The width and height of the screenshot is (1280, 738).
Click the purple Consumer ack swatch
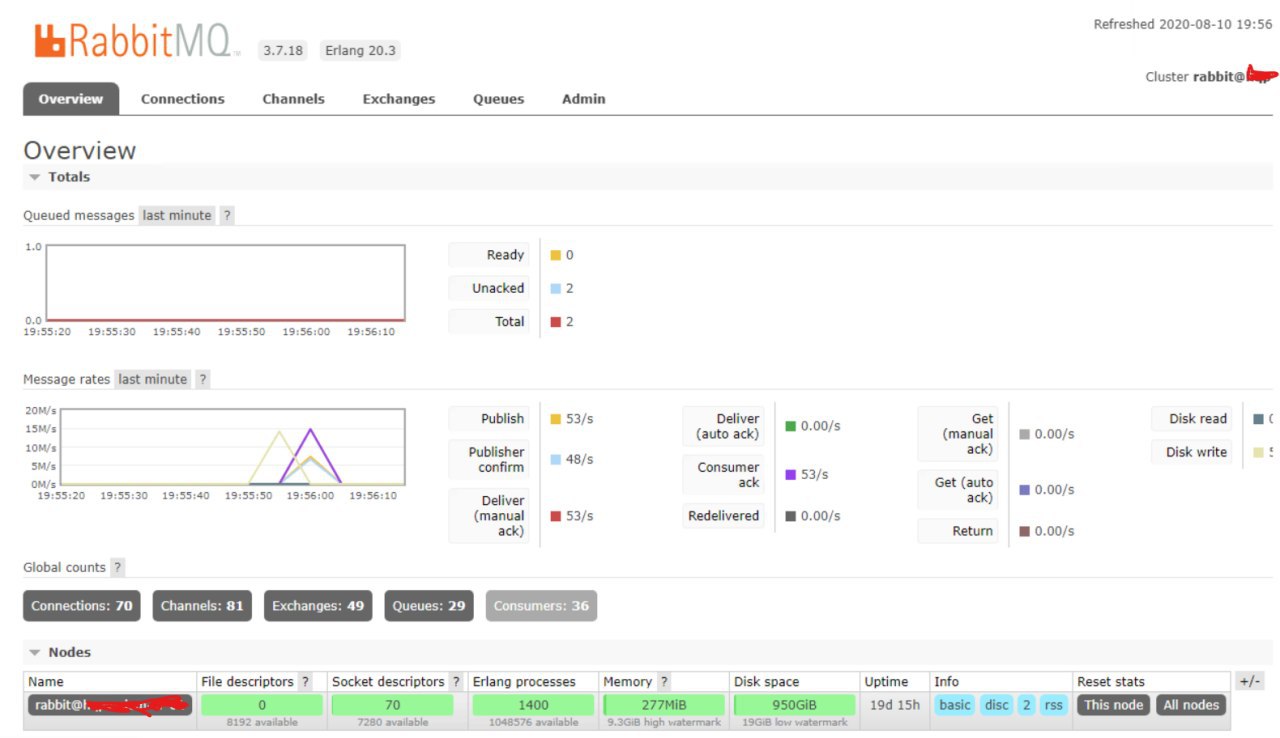click(x=791, y=475)
